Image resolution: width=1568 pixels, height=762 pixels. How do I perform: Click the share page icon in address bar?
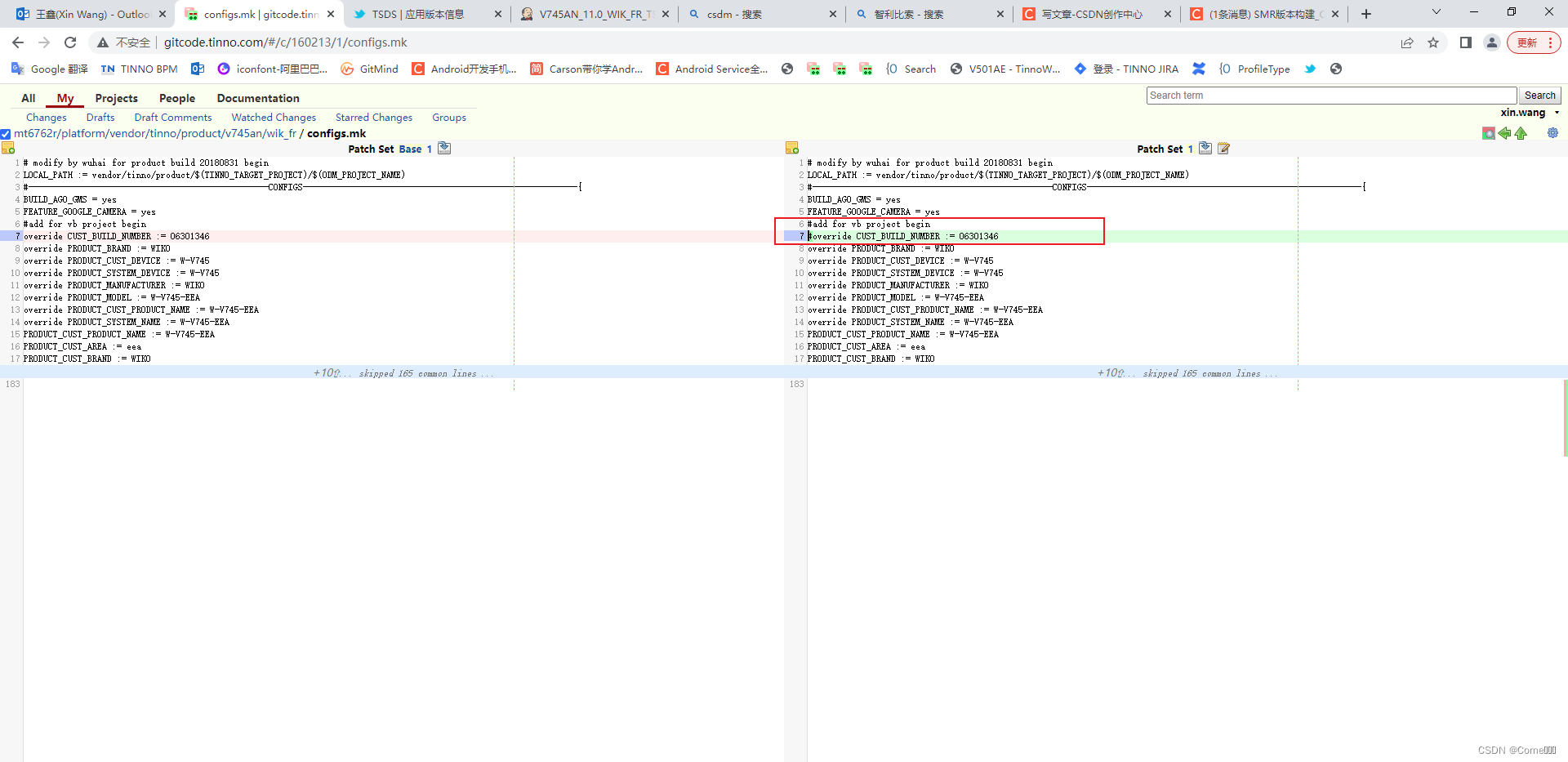[1407, 42]
